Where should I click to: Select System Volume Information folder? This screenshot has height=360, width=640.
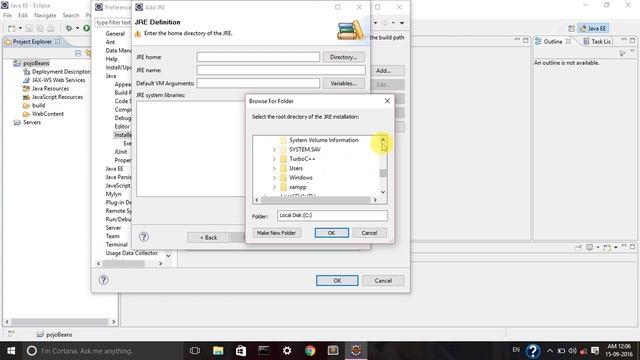point(324,140)
